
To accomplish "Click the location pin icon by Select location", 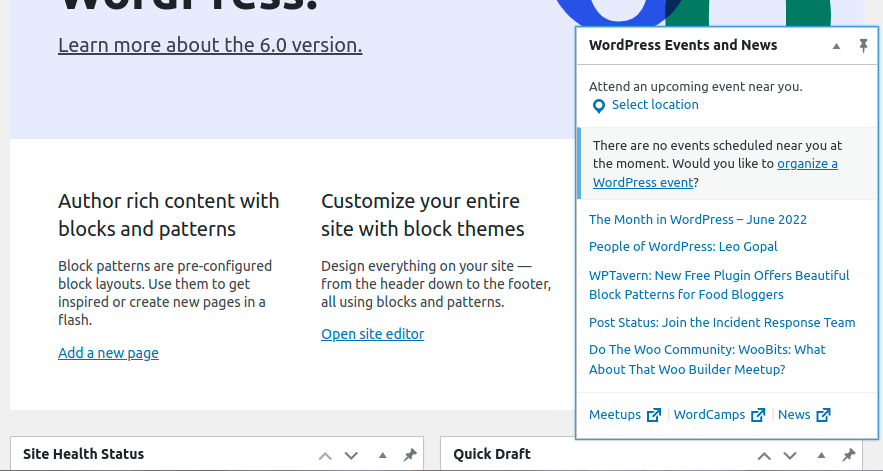I will (599, 106).
